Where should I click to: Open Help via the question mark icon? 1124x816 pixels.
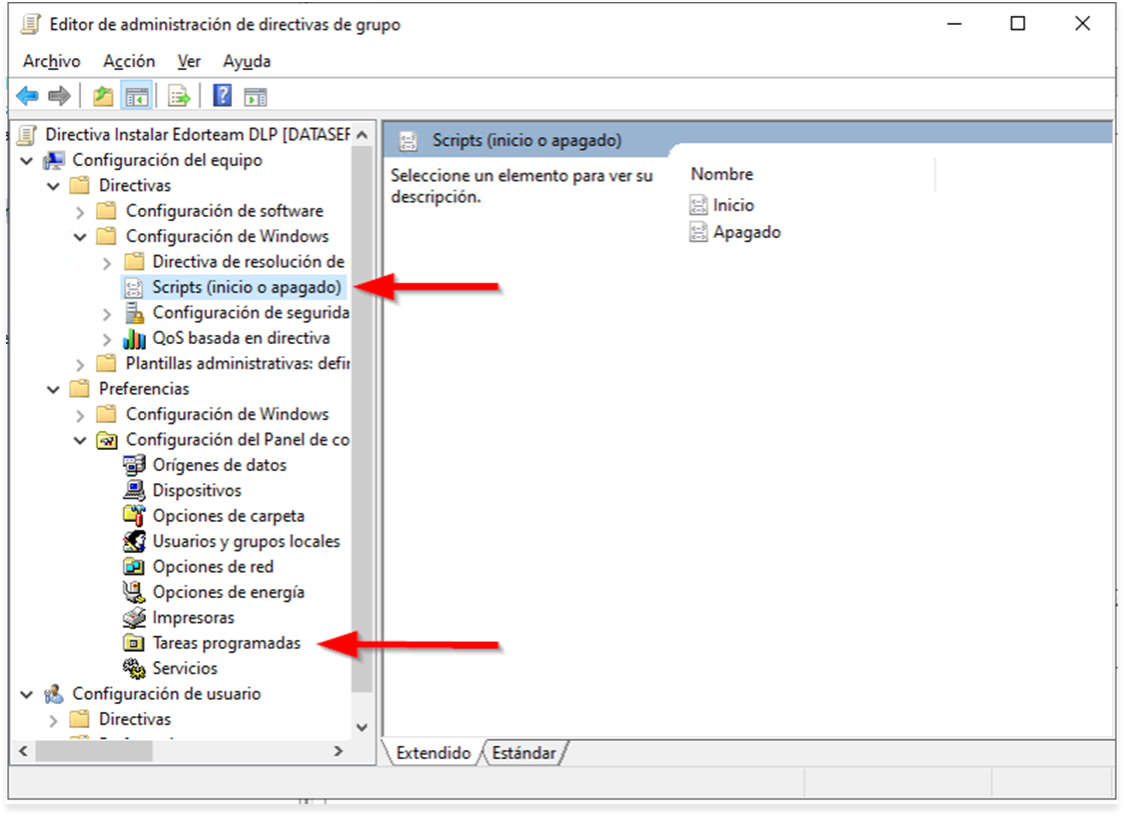(222, 95)
